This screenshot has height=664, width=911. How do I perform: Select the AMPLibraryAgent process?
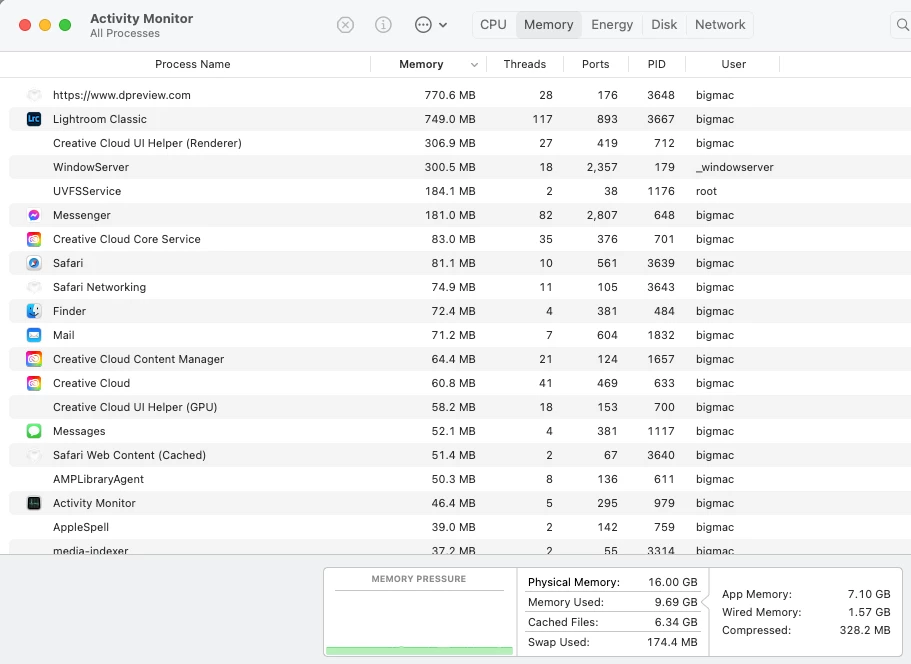coord(98,479)
